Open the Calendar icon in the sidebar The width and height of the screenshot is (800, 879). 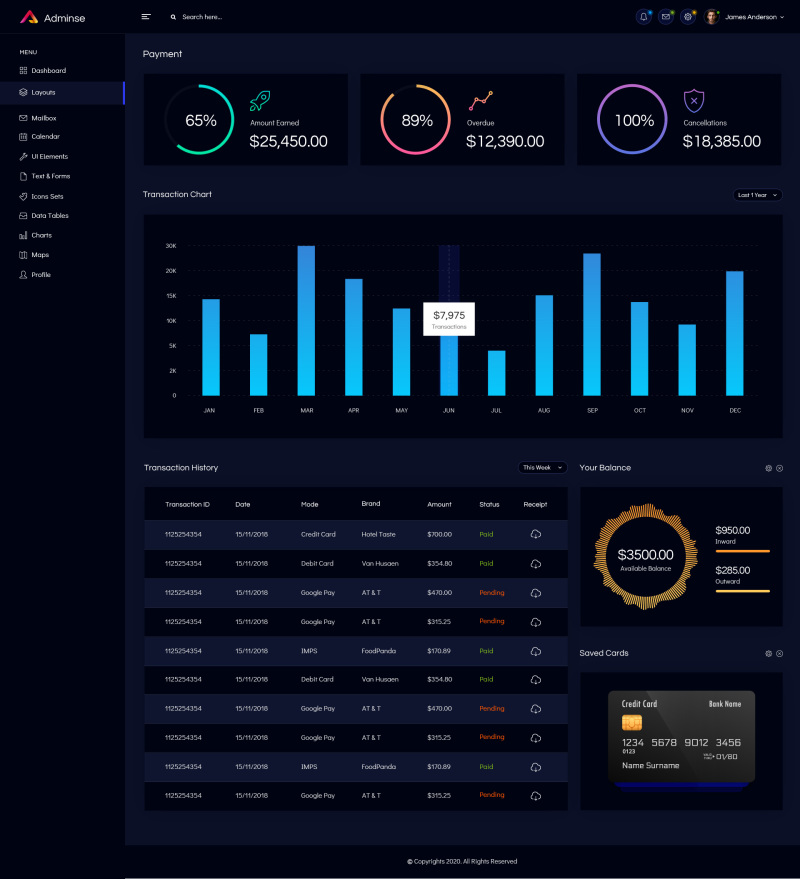click(22, 137)
